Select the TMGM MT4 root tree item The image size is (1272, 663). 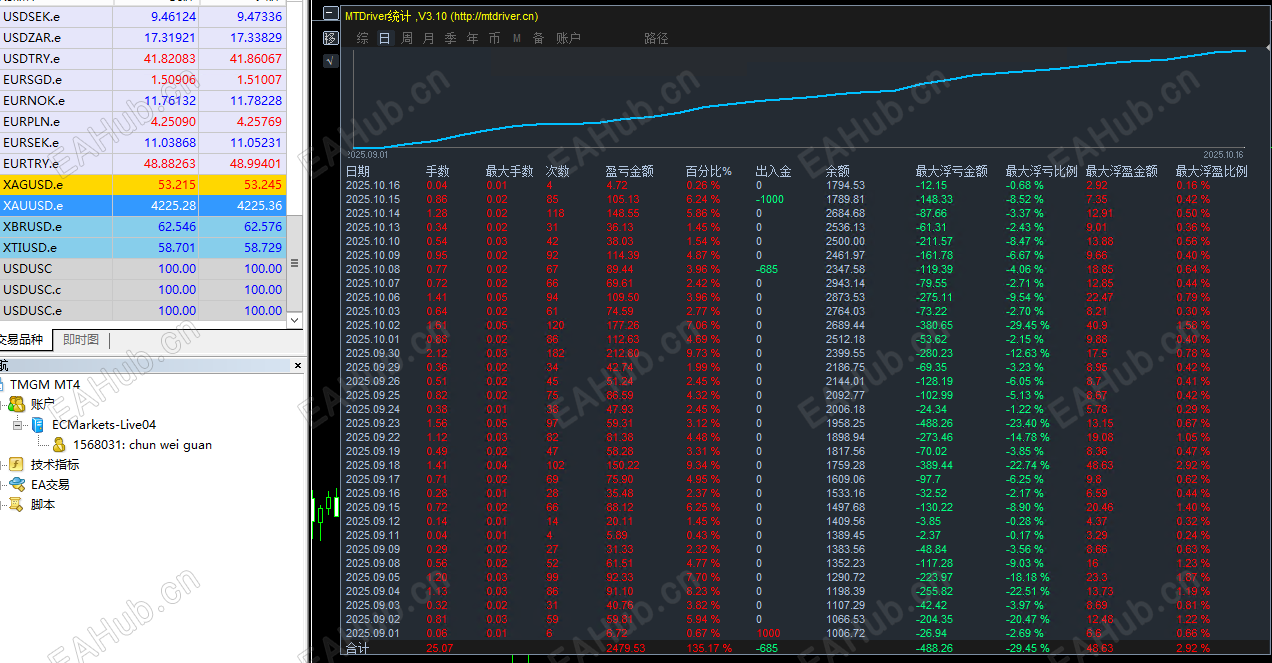pos(44,384)
